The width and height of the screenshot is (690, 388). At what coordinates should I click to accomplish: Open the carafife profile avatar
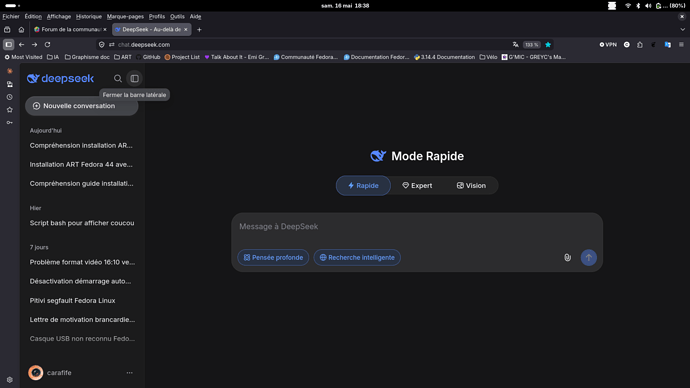pos(36,373)
